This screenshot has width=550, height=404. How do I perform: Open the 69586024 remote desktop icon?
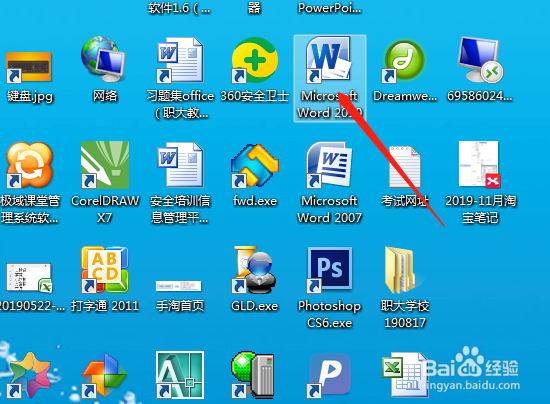480,60
